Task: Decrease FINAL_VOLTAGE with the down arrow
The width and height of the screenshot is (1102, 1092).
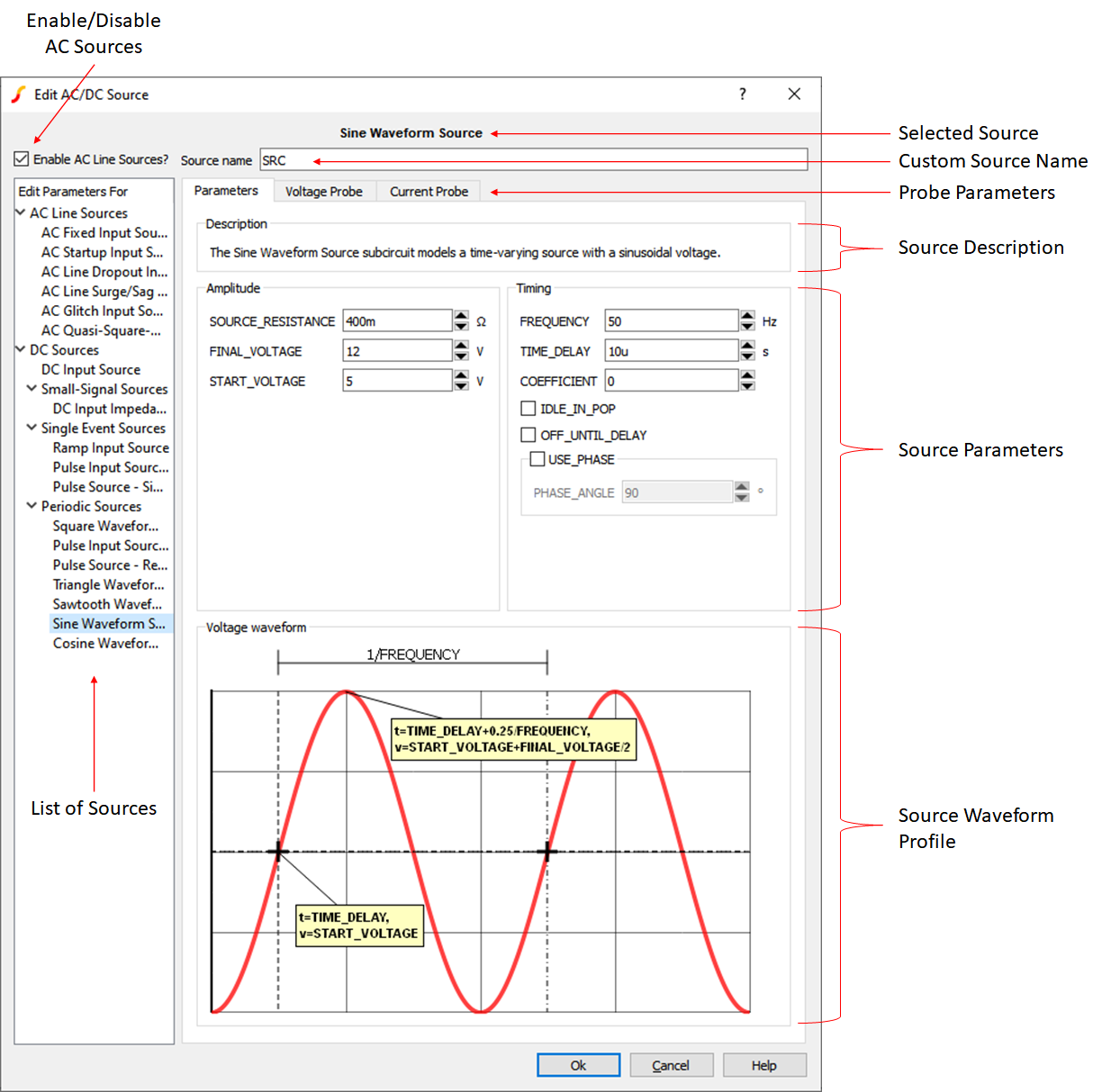Action: tap(461, 356)
